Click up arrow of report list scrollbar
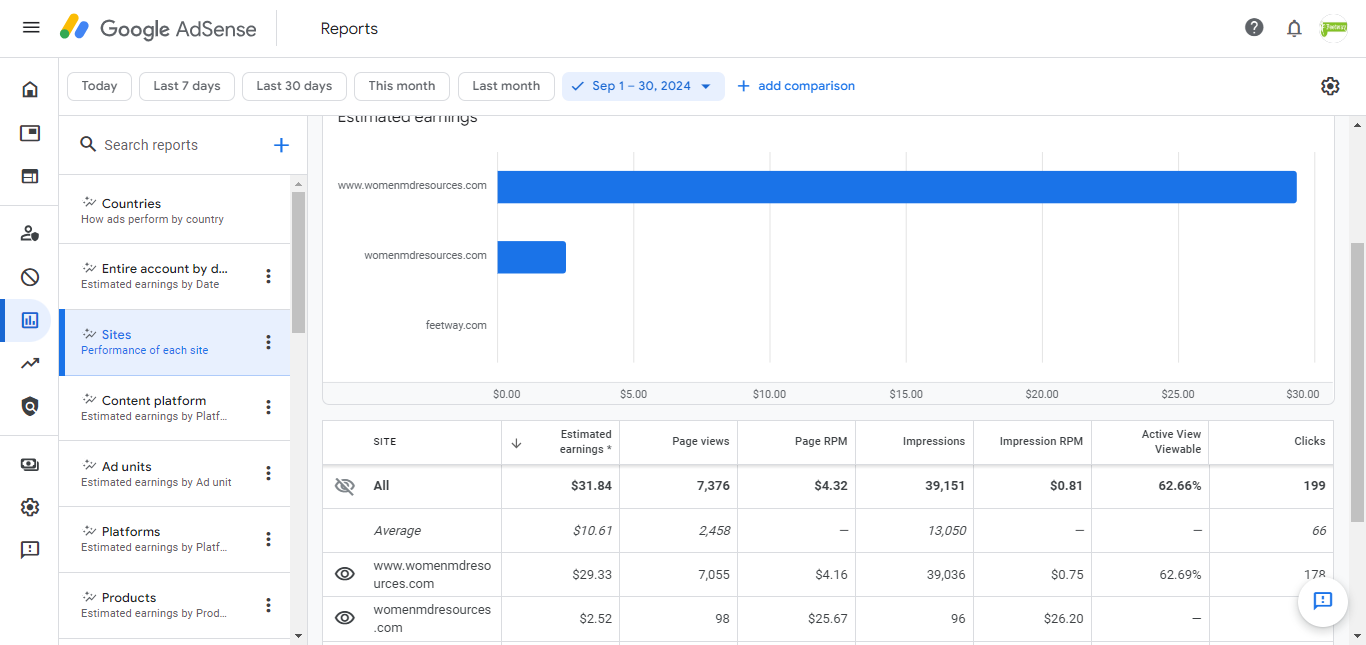 point(298,183)
